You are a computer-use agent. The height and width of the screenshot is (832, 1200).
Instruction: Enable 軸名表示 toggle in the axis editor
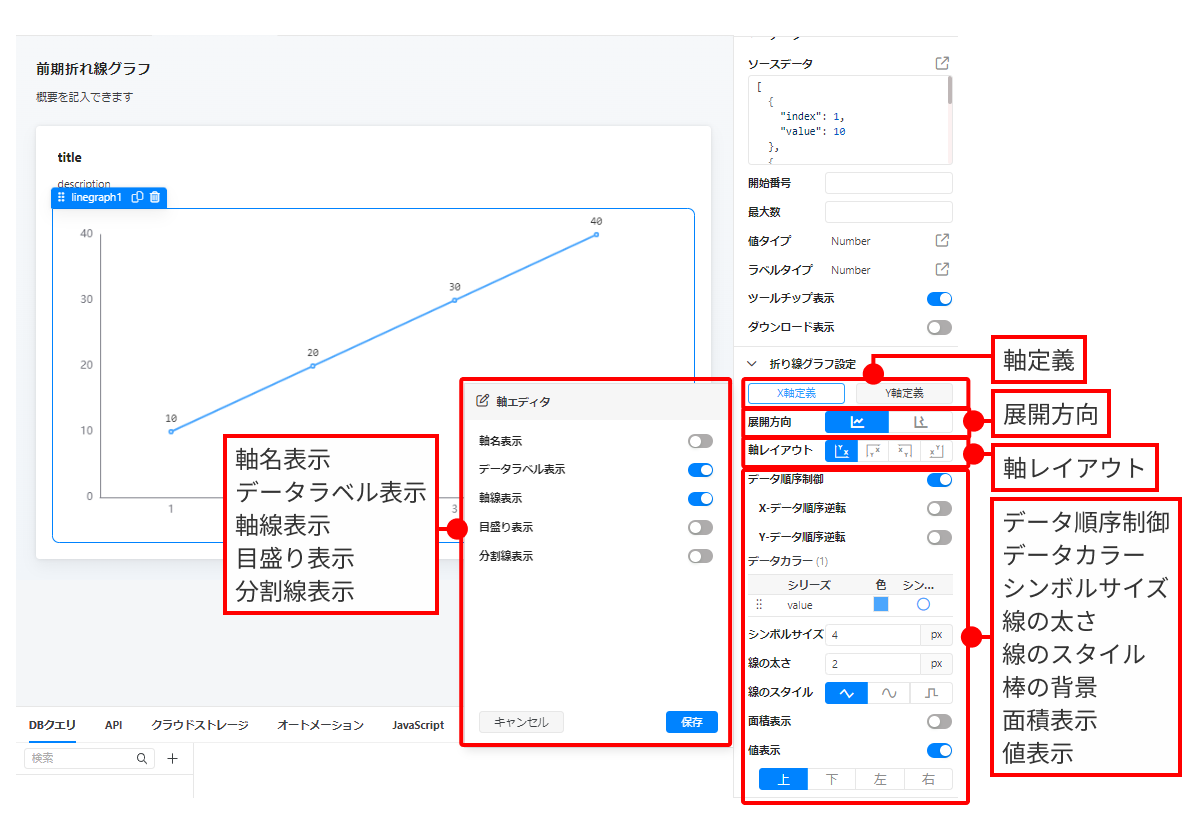[x=700, y=441]
